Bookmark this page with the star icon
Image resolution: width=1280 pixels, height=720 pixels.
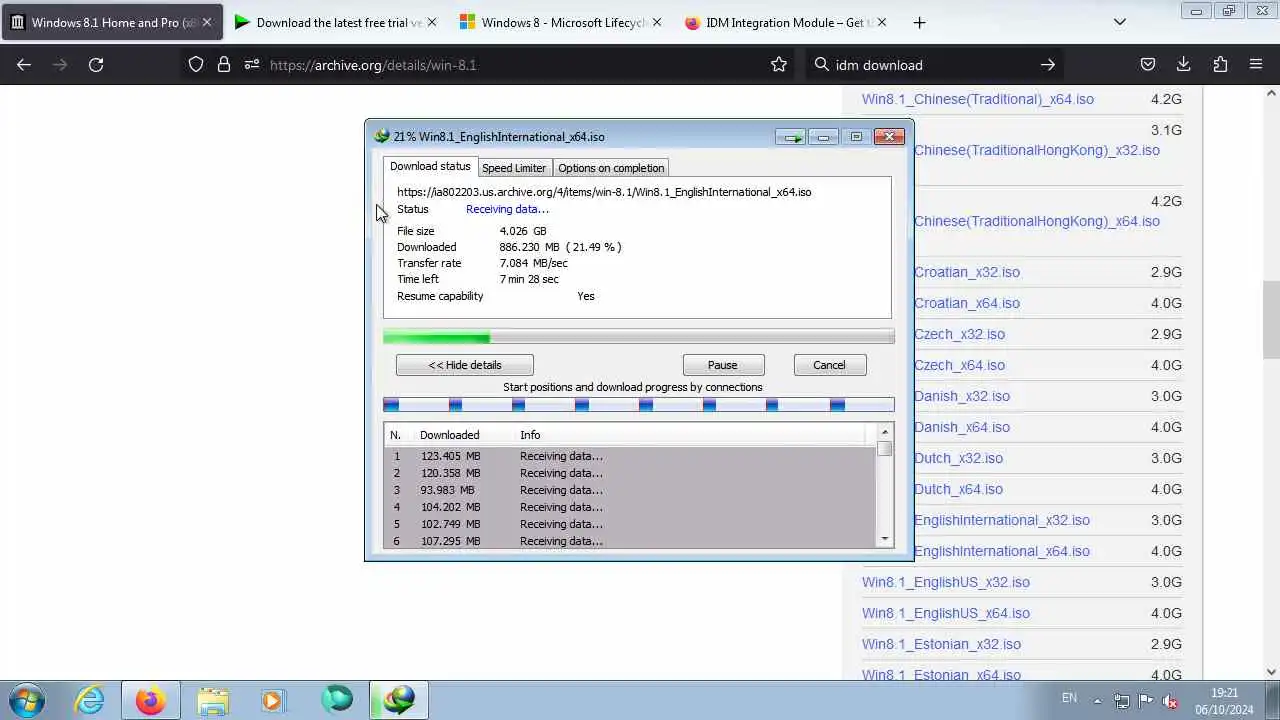tap(779, 65)
